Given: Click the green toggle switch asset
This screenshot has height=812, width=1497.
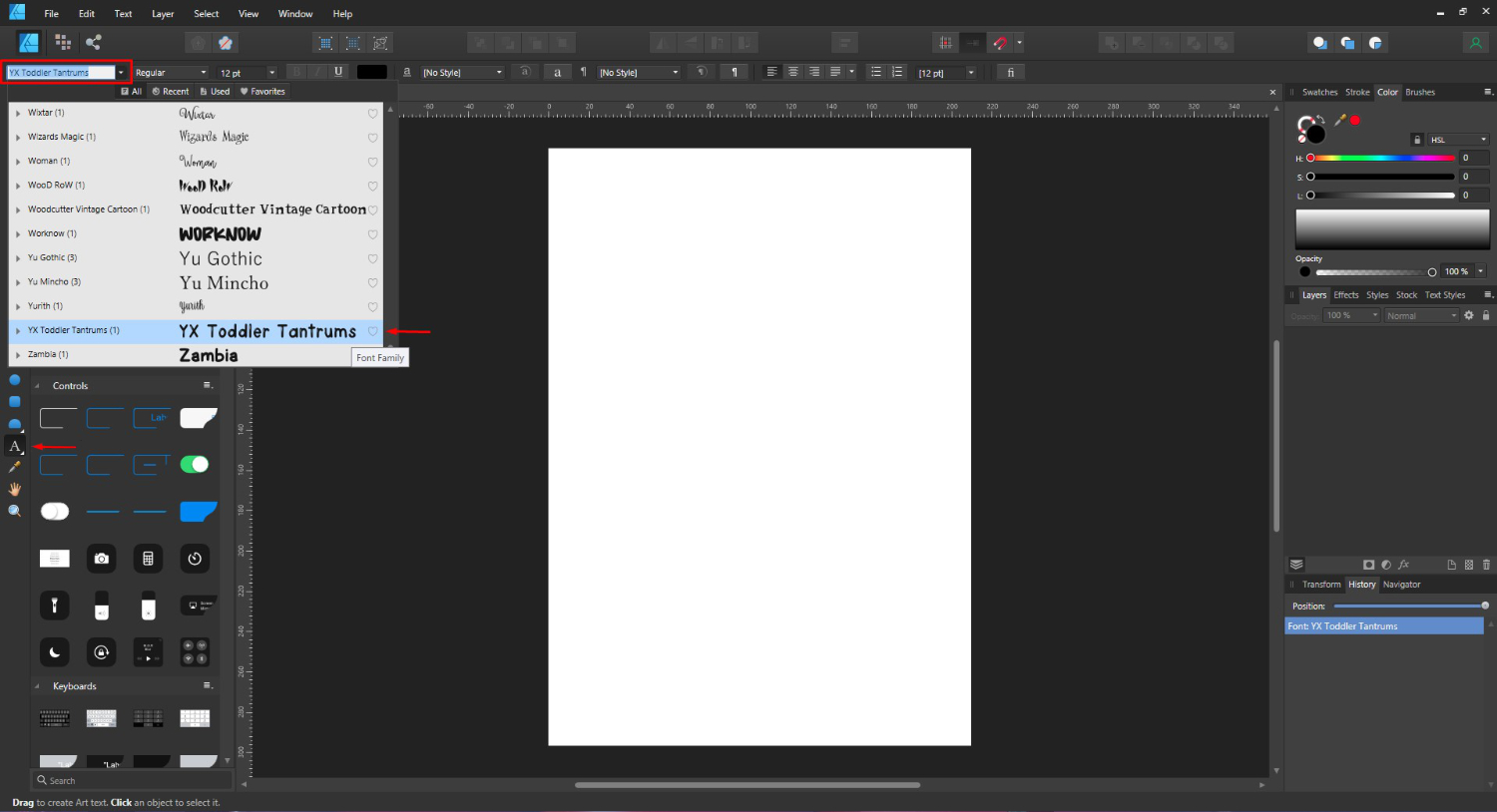Looking at the screenshot, I should click(x=195, y=464).
